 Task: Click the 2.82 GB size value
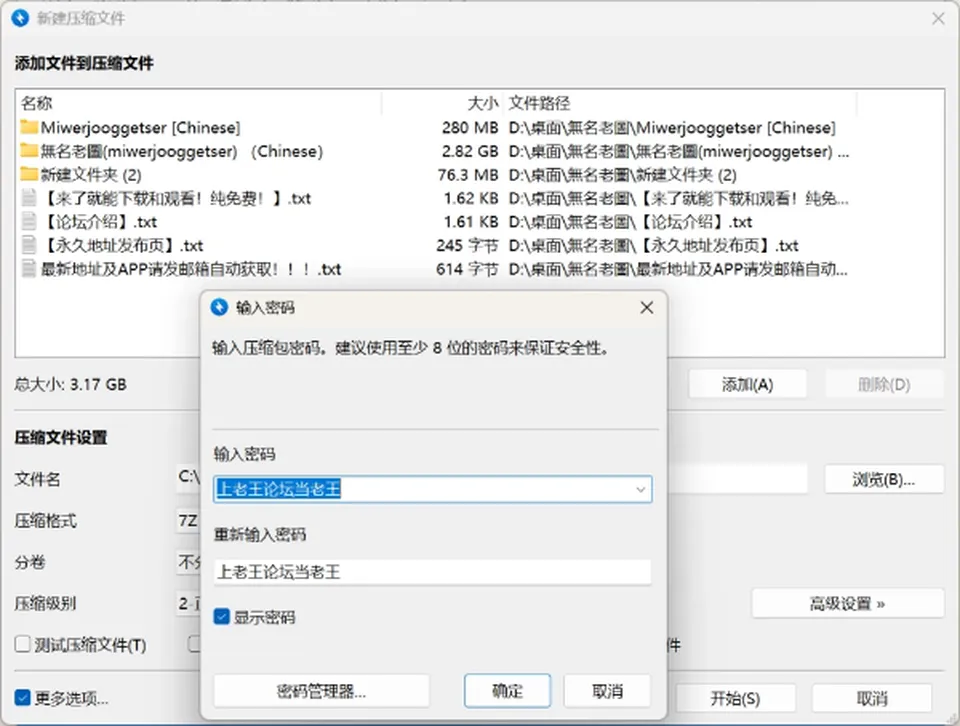click(x=470, y=151)
